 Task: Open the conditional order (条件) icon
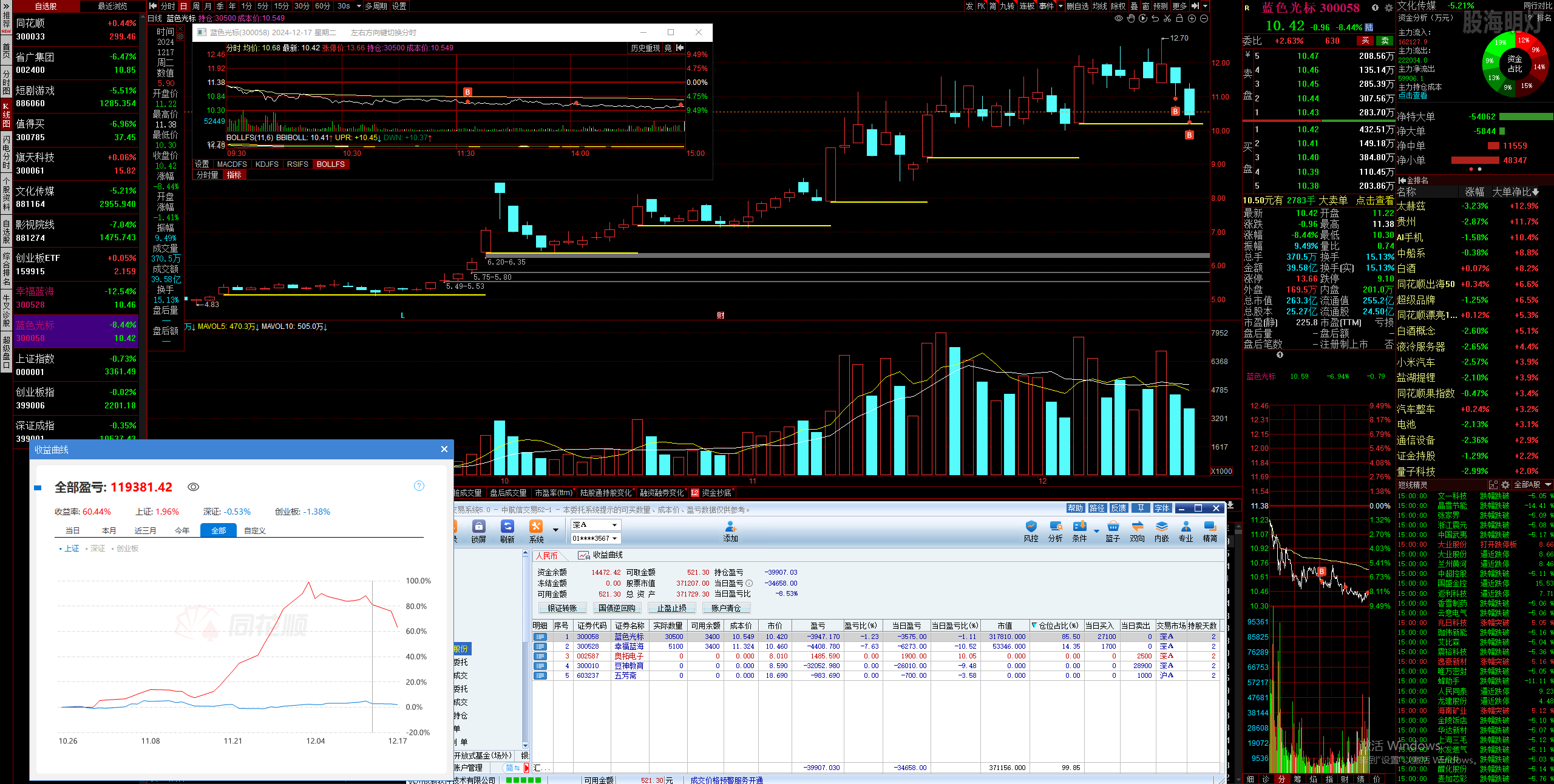click(1079, 530)
